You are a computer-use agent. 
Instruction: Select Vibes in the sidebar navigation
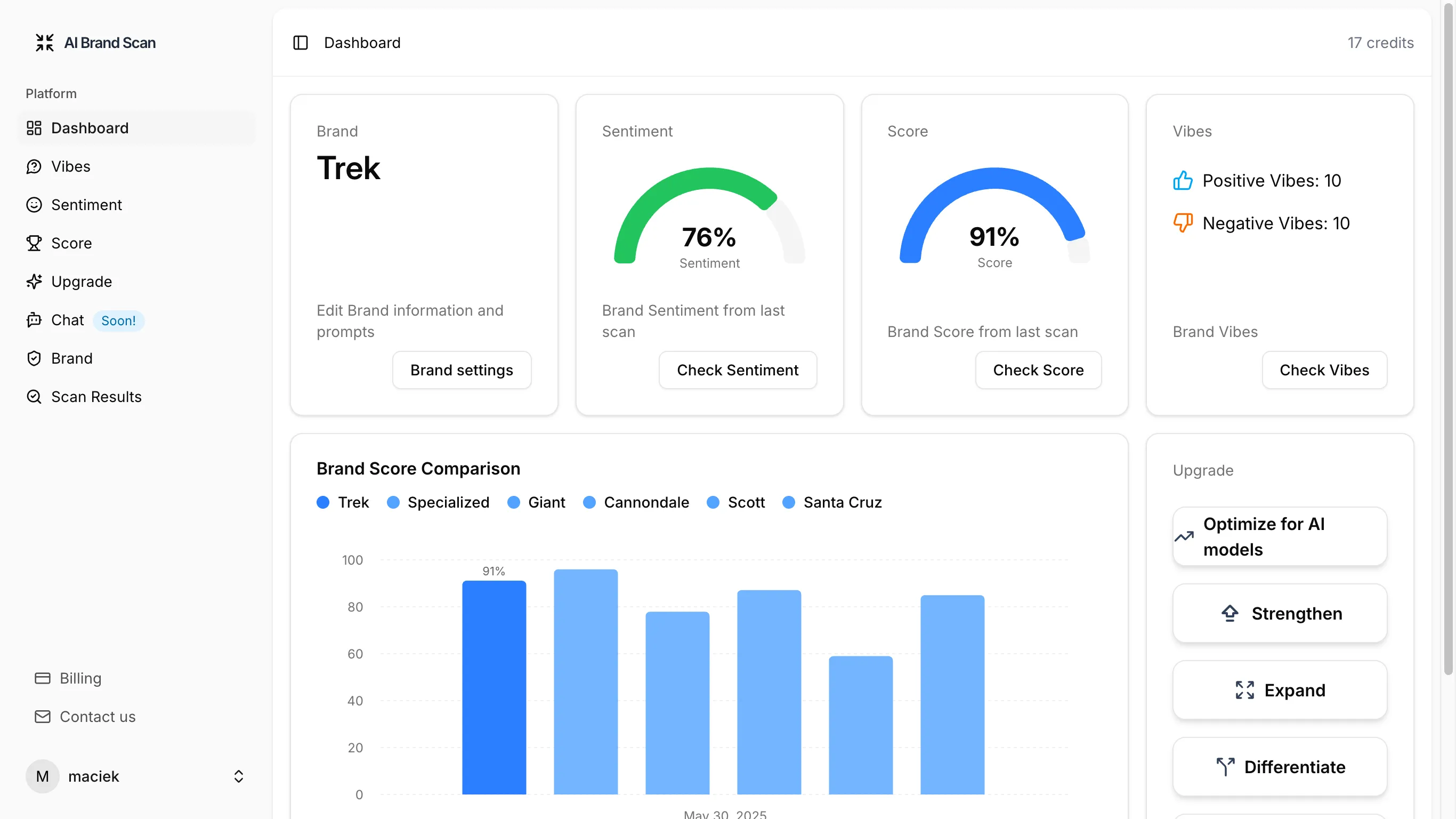[71, 166]
